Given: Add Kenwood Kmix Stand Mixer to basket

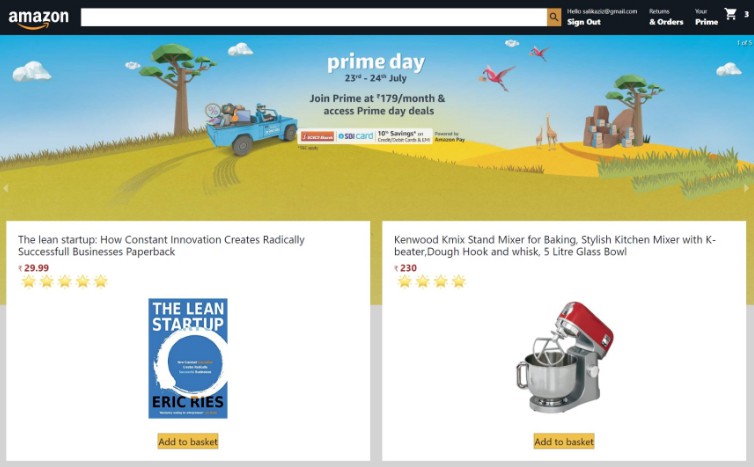Looking at the screenshot, I should pos(564,442).
